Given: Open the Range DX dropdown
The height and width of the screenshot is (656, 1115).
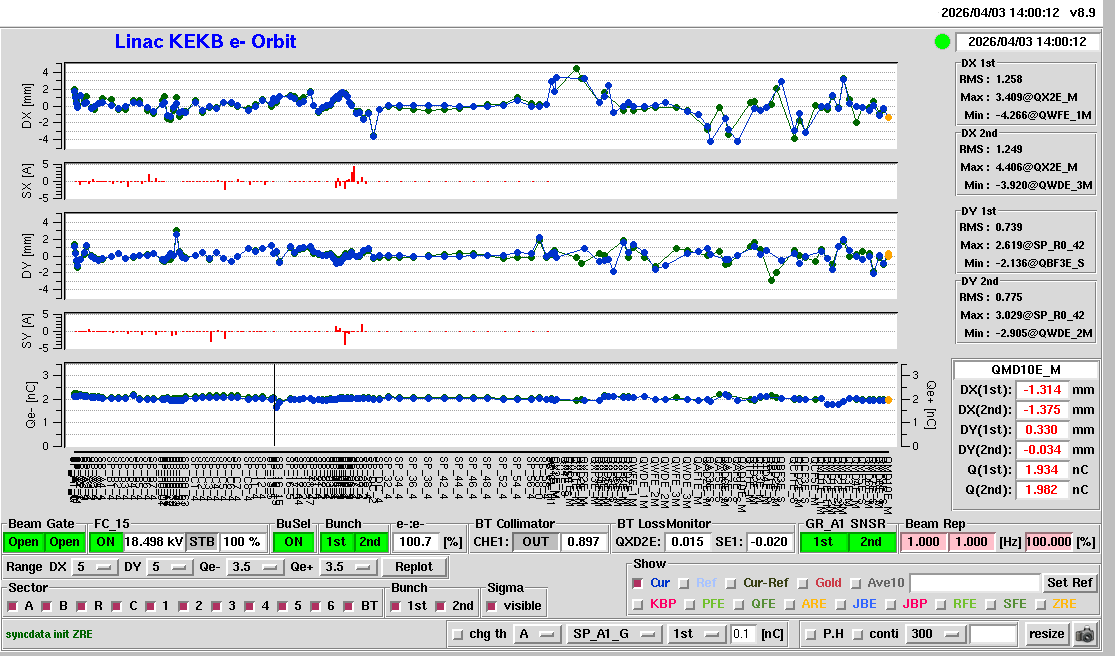Looking at the screenshot, I should [x=93, y=567].
